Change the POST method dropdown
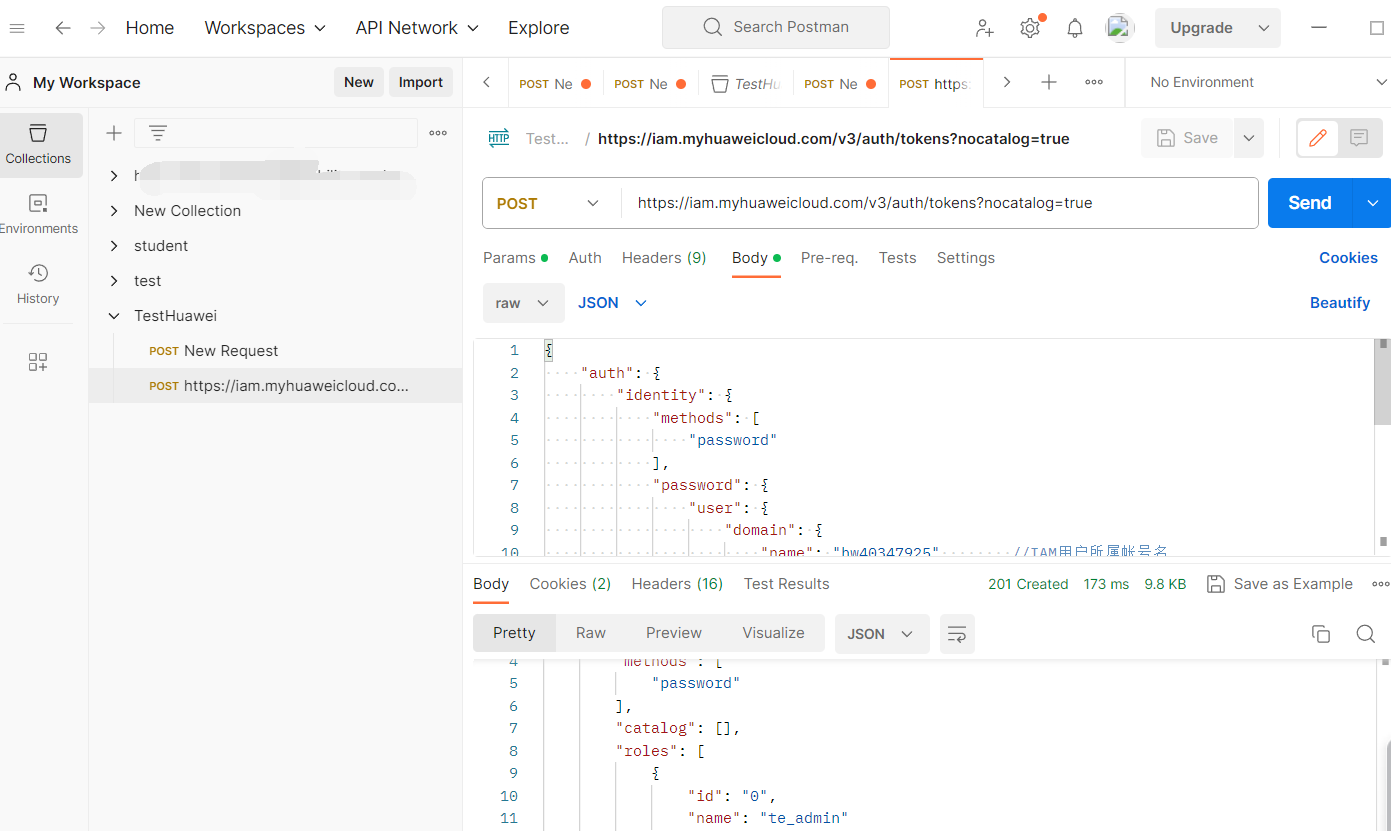1391x831 pixels. click(549, 203)
